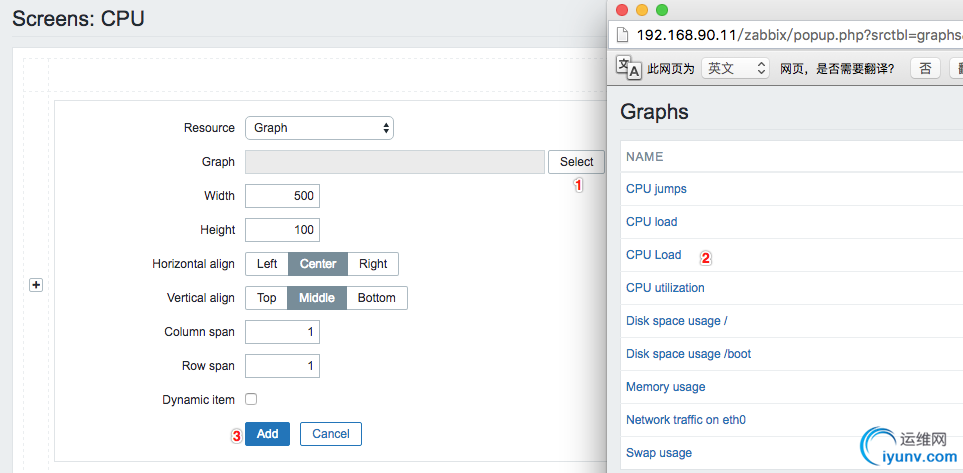Click the red close window button
This screenshot has height=473, width=963.
622,10
